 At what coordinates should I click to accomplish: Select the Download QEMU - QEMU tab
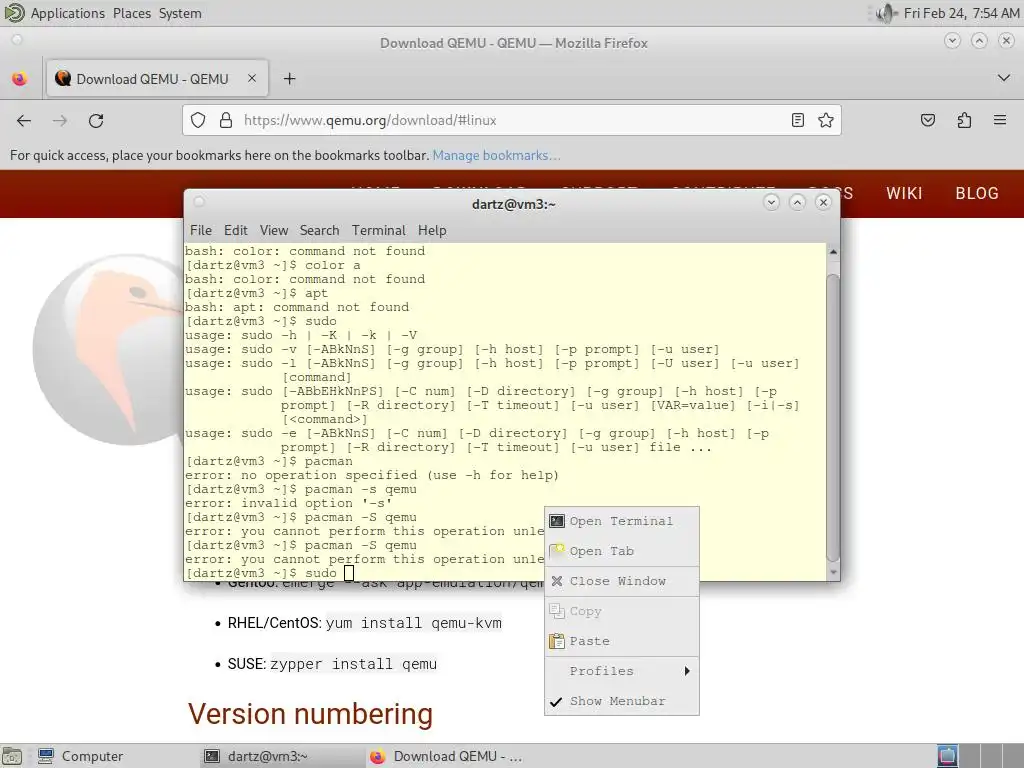click(x=157, y=79)
